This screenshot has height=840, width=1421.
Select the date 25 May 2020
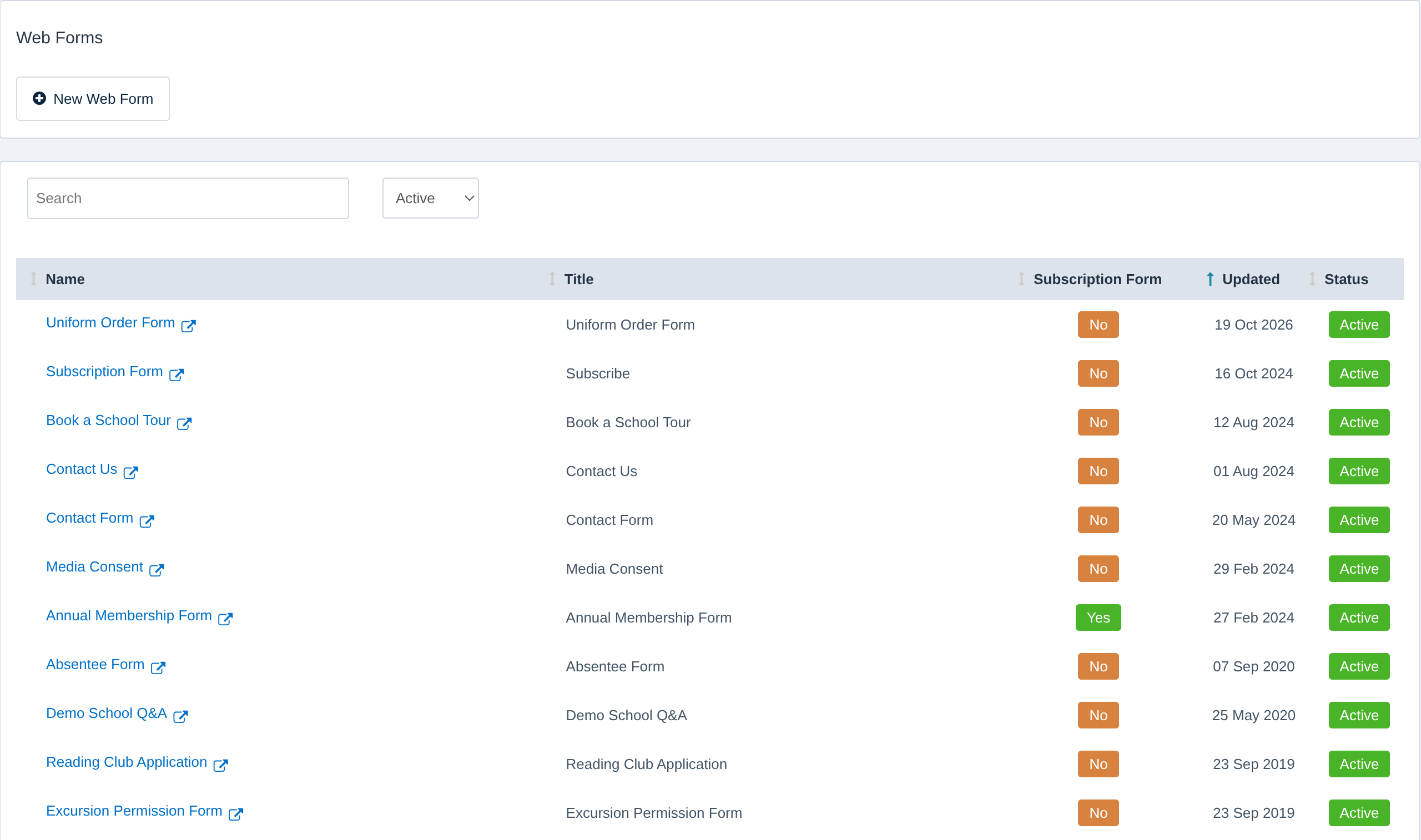point(1254,716)
